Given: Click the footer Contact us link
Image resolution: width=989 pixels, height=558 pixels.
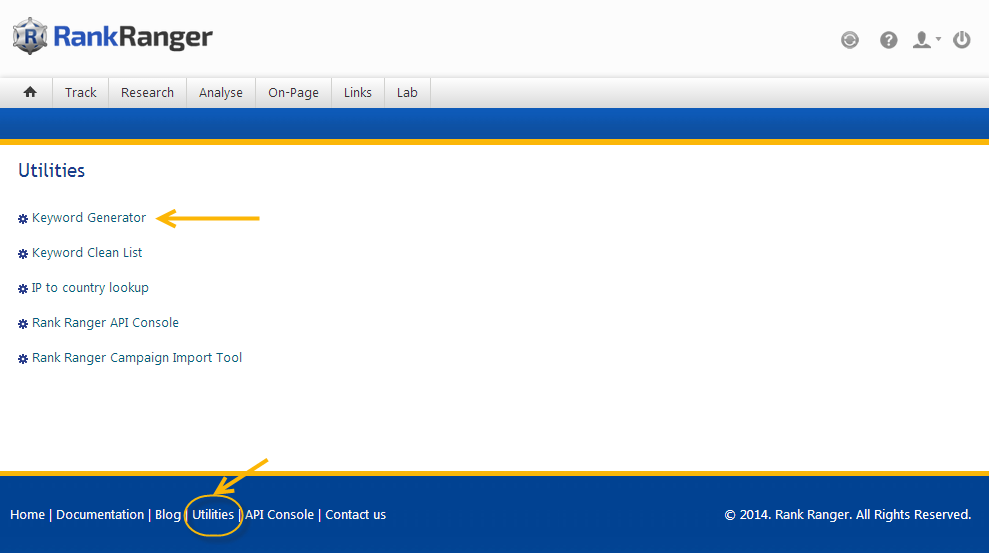Looking at the screenshot, I should (x=356, y=514).
